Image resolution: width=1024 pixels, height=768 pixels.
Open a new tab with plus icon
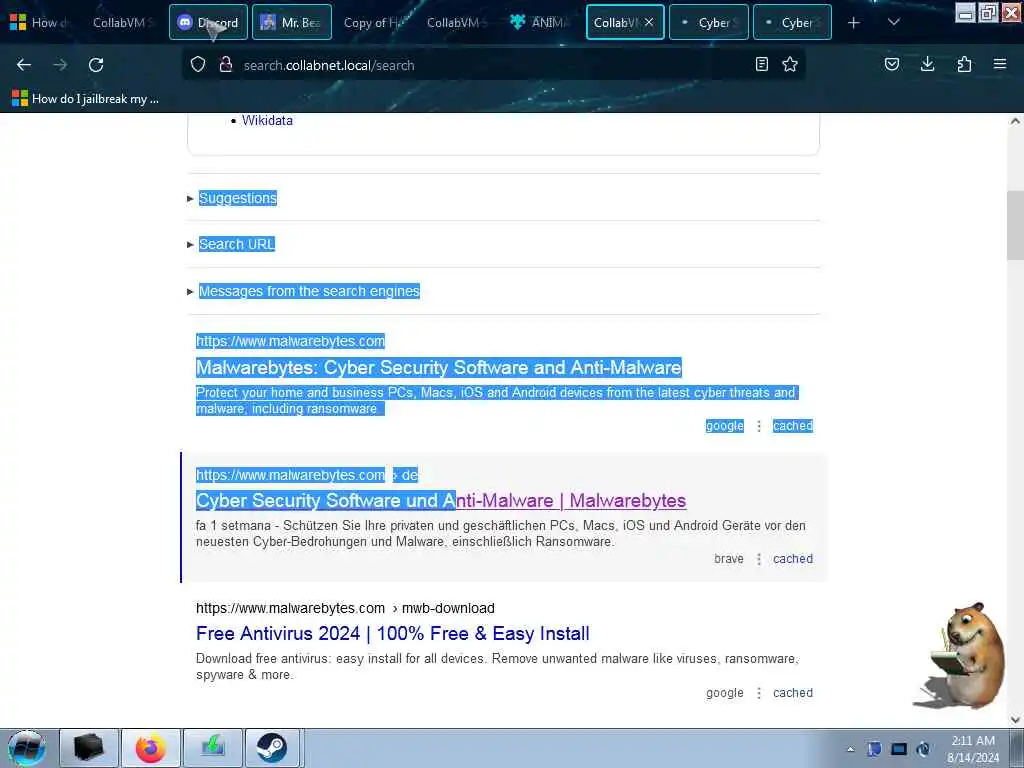click(x=854, y=23)
